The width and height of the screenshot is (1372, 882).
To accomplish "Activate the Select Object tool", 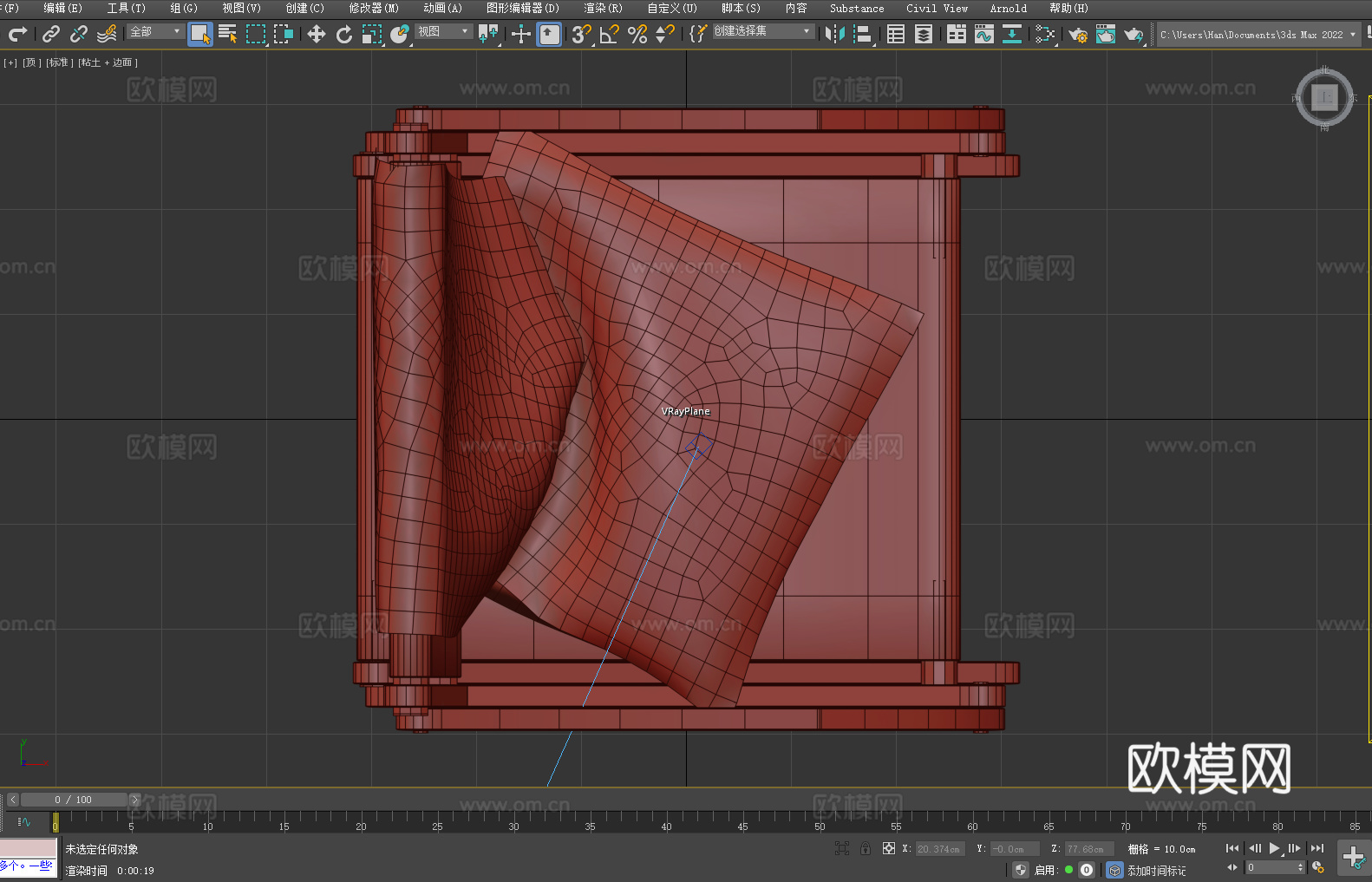I will (200, 34).
